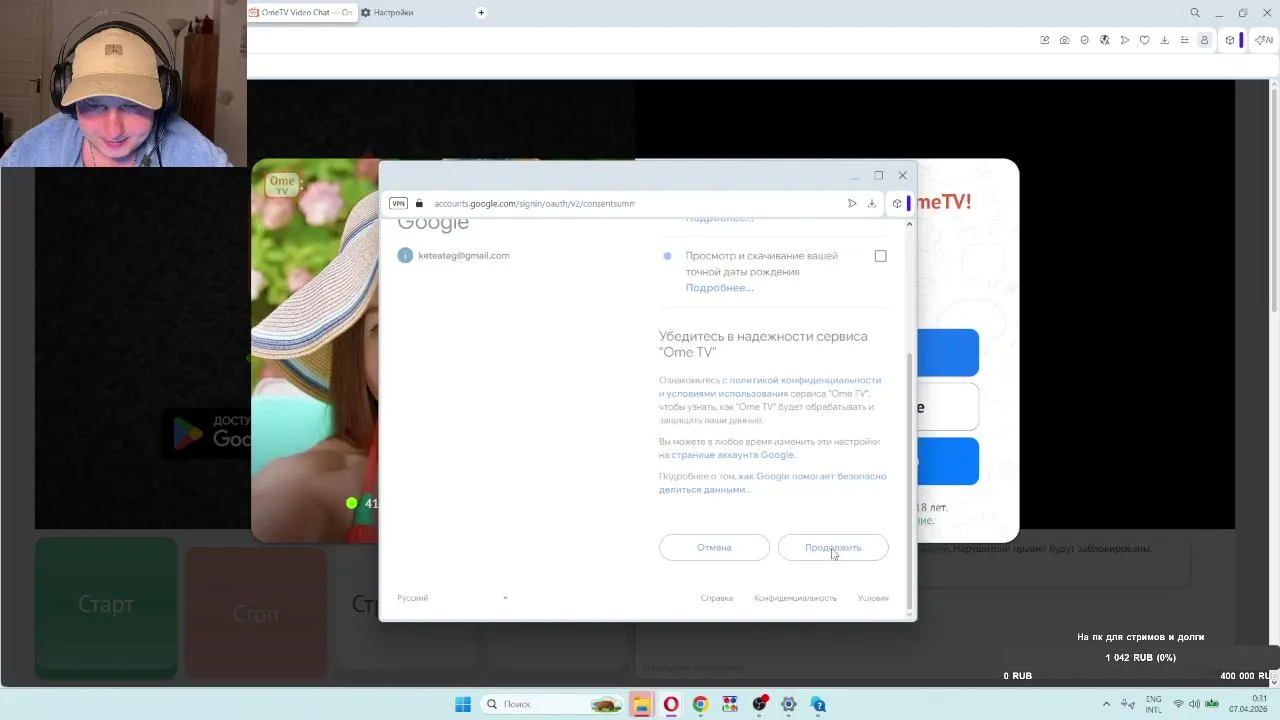Click the Отмена button
The height and width of the screenshot is (720, 1280).
[x=714, y=547]
